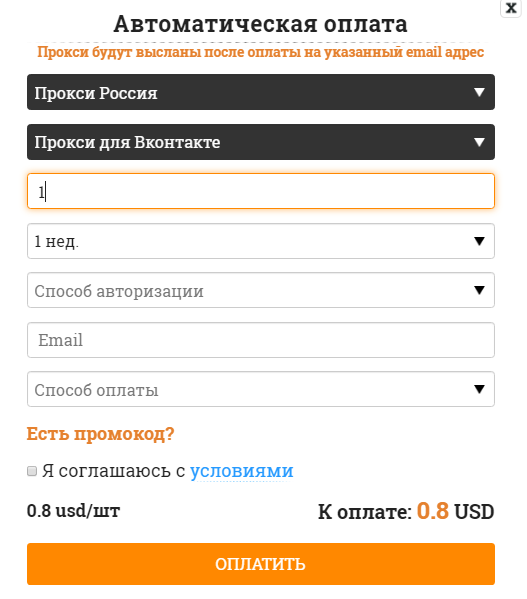Click the arrow icon on 1 нед. selector
Screen dimensions: 527x599
point(479,241)
